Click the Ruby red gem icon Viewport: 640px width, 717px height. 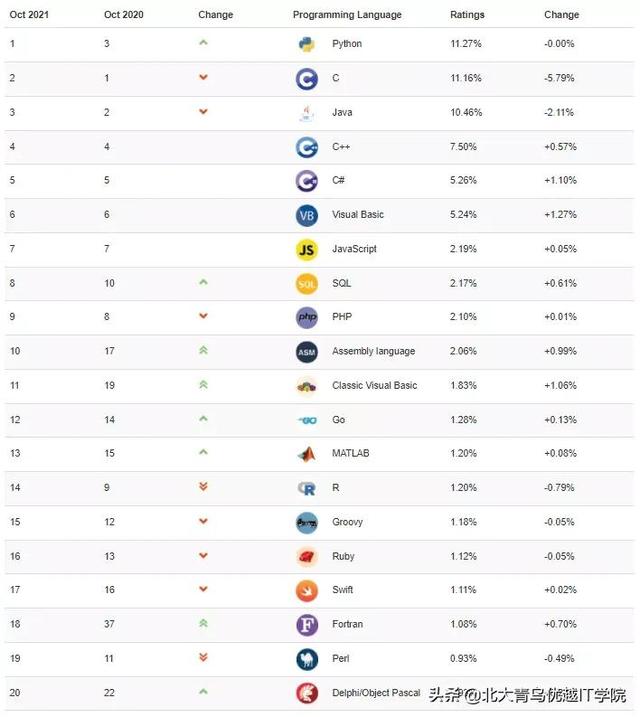pos(307,557)
